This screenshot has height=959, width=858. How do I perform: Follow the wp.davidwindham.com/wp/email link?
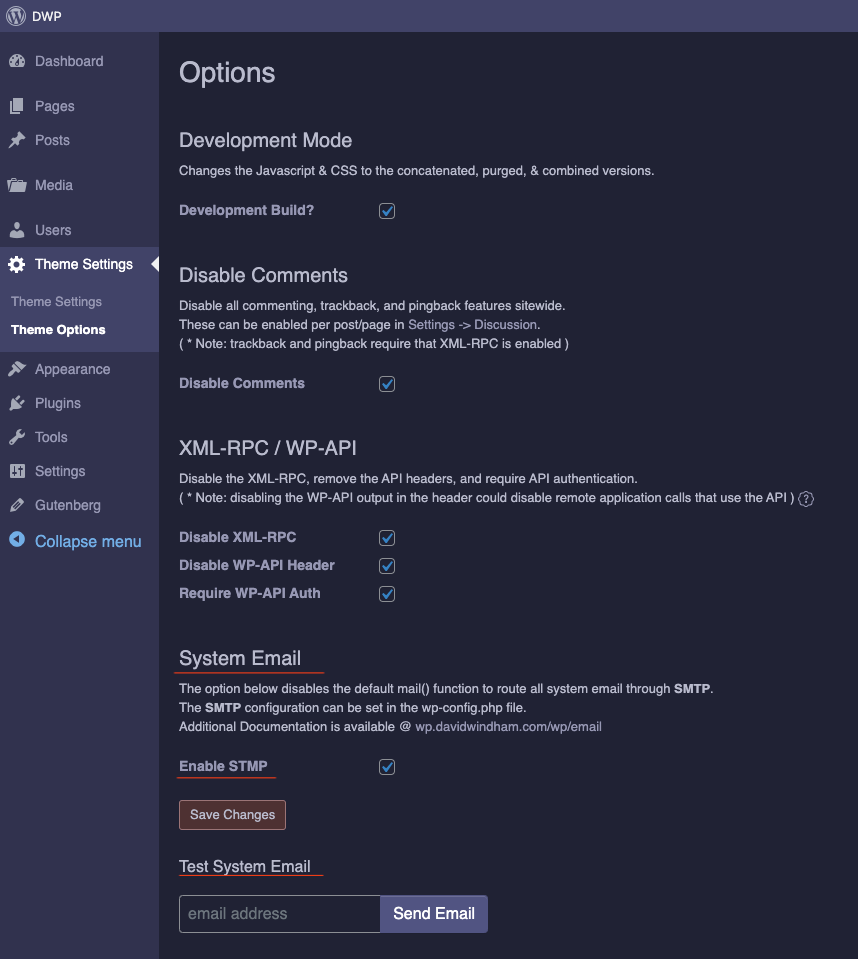[x=508, y=727]
